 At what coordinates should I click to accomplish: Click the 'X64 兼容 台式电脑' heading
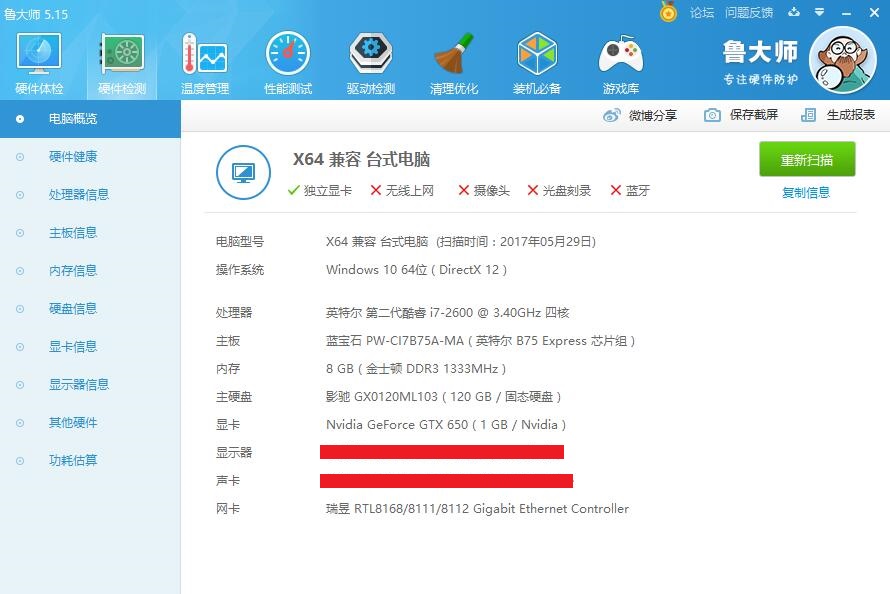tap(362, 159)
